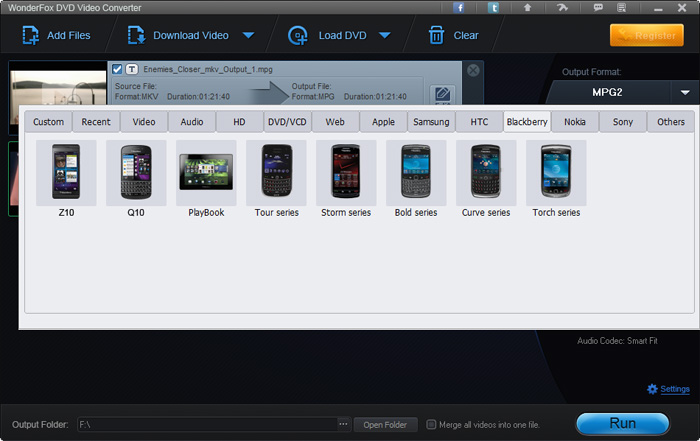Start conversion with the Run button
The image size is (700, 441).
623,423
